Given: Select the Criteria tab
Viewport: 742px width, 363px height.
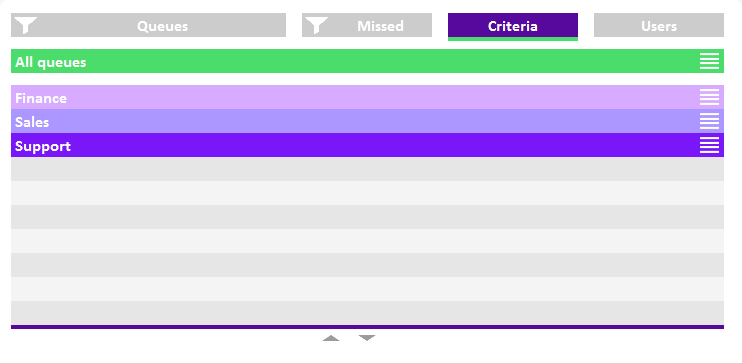Looking at the screenshot, I should tap(513, 27).
